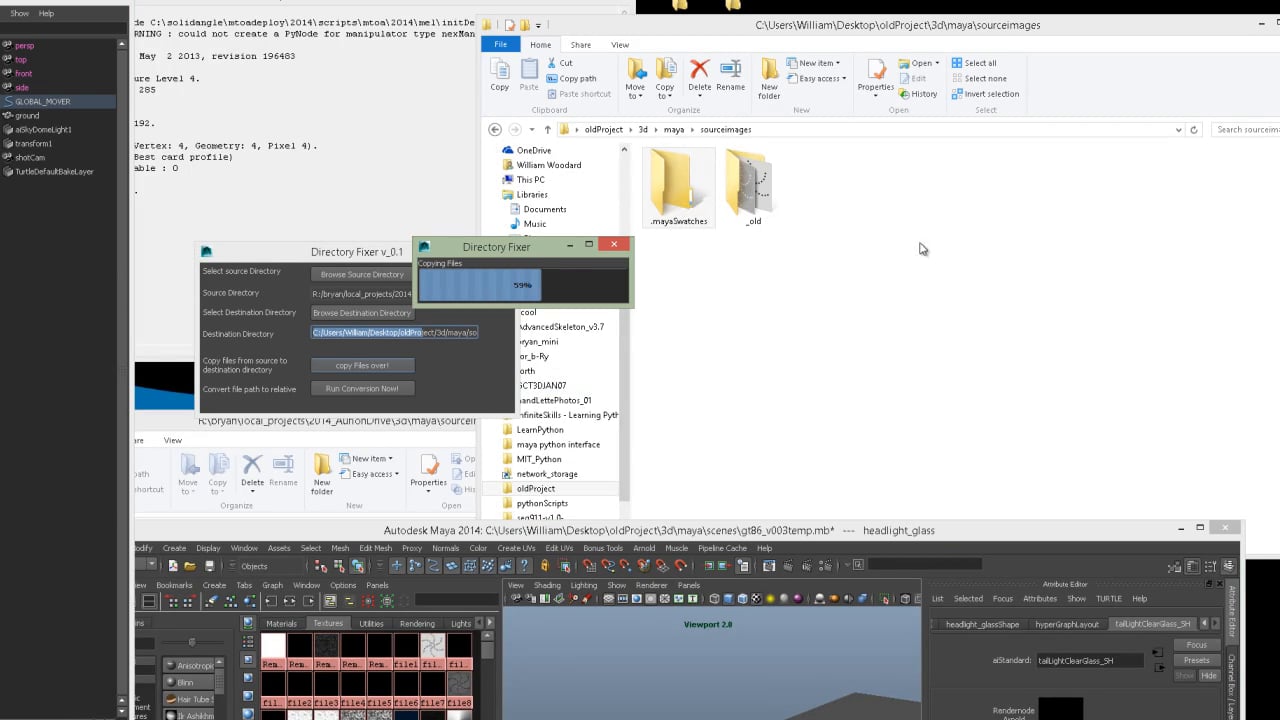1280x720 pixels.
Task: Click Hypershade texture swatches vertical scrollbar
Action: tap(487, 675)
